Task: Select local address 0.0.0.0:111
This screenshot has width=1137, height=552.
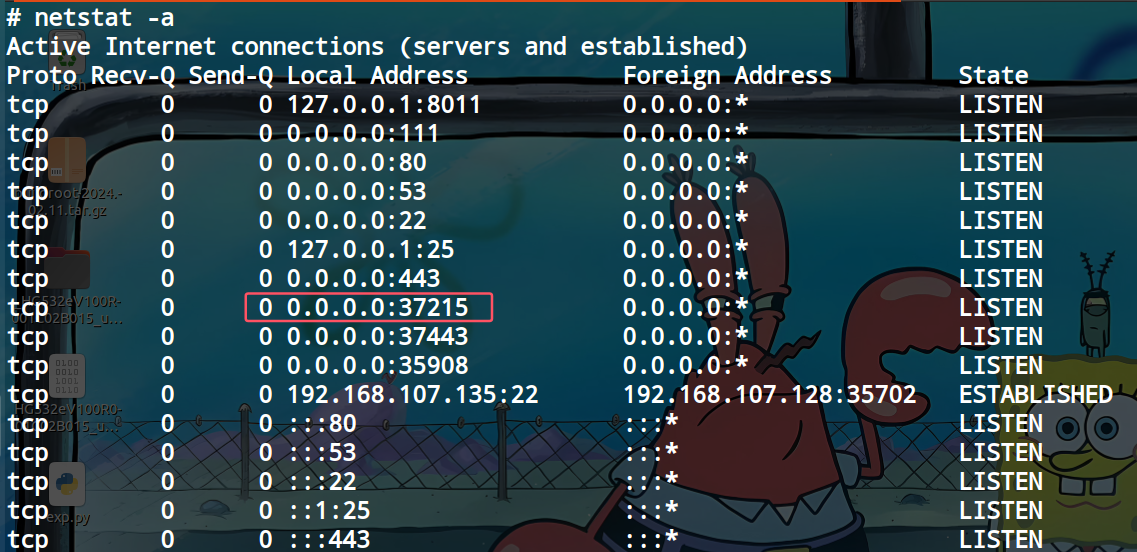Action: click(363, 133)
